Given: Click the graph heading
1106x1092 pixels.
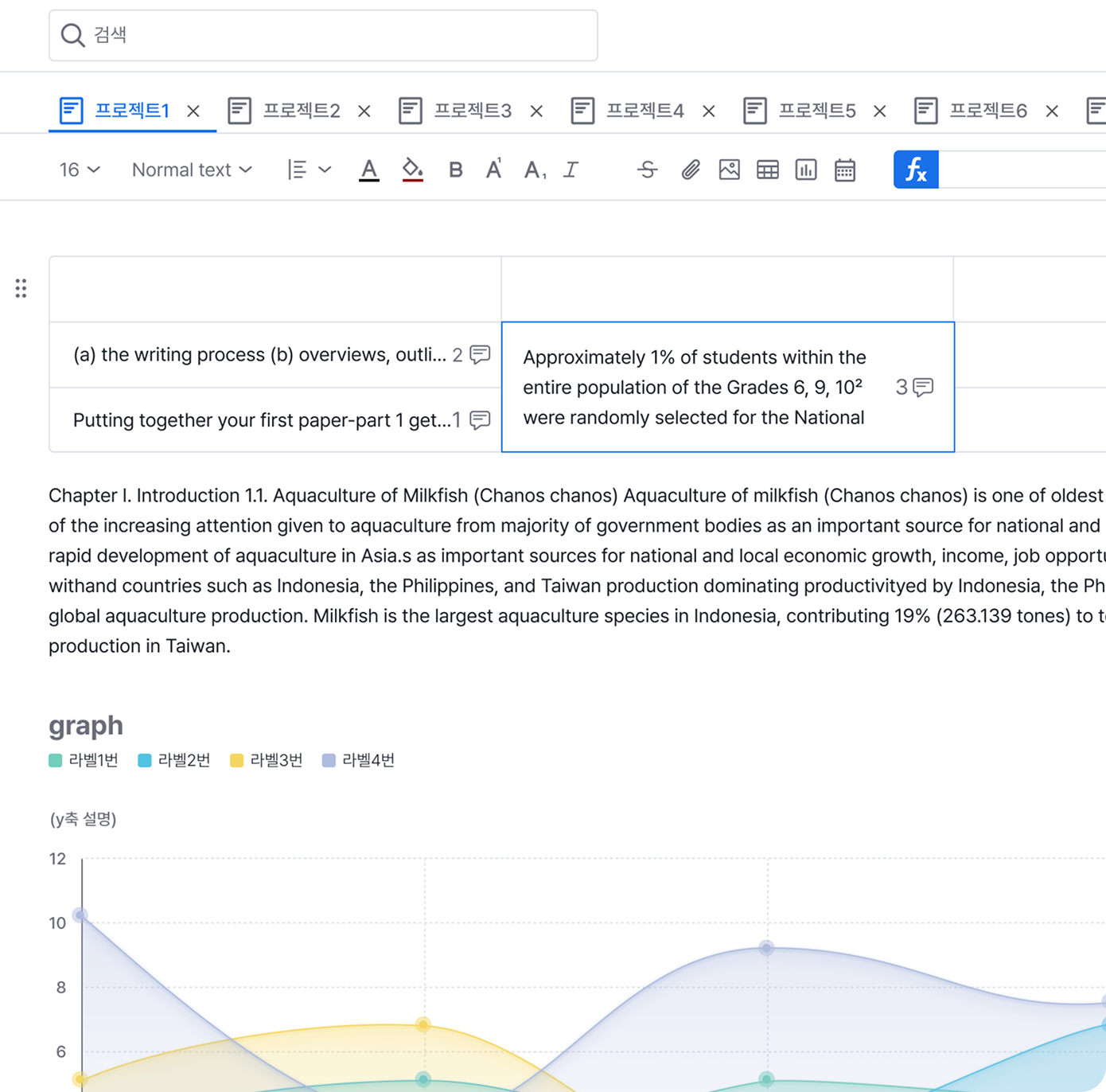Looking at the screenshot, I should (x=86, y=725).
